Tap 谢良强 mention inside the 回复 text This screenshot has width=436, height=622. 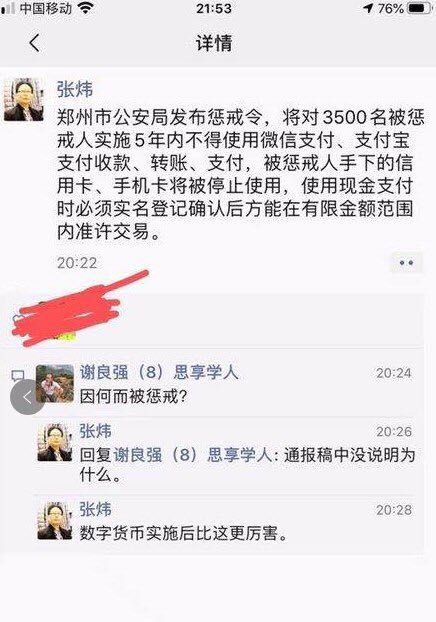(192, 455)
